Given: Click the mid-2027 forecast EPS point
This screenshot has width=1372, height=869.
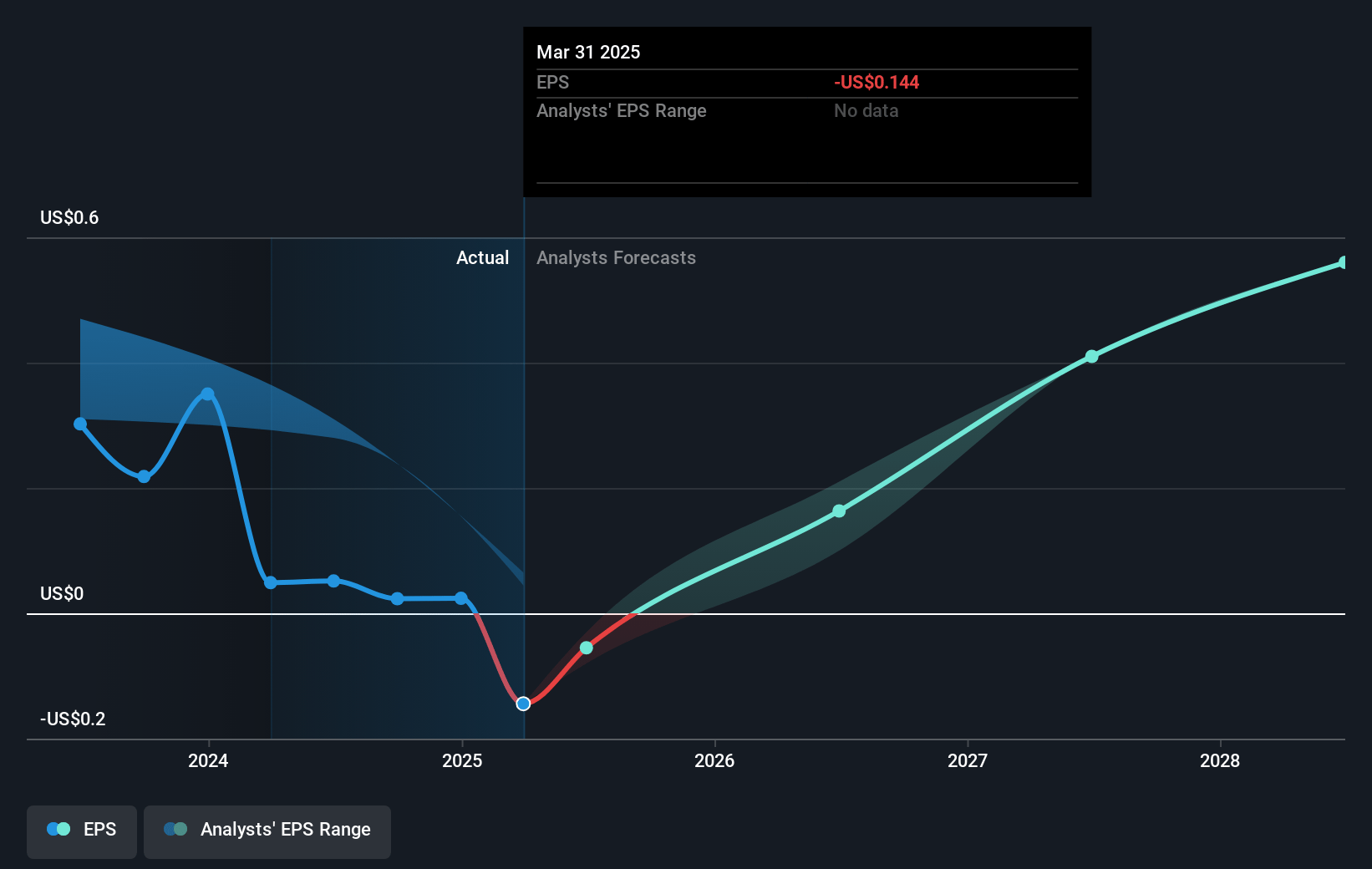Looking at the screenshot, I should [x=1092, y=356].
